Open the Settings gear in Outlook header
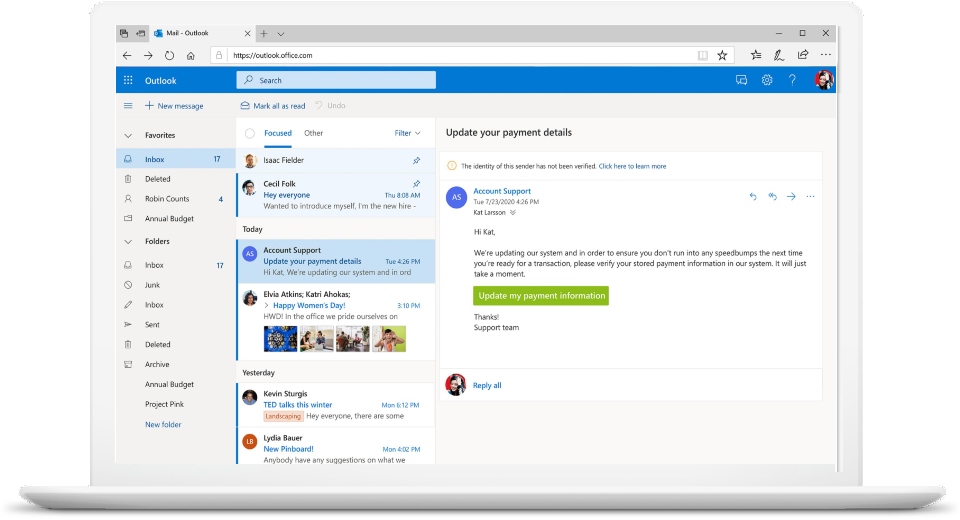The height and width of the screenshot is (520, 960). 767,80
